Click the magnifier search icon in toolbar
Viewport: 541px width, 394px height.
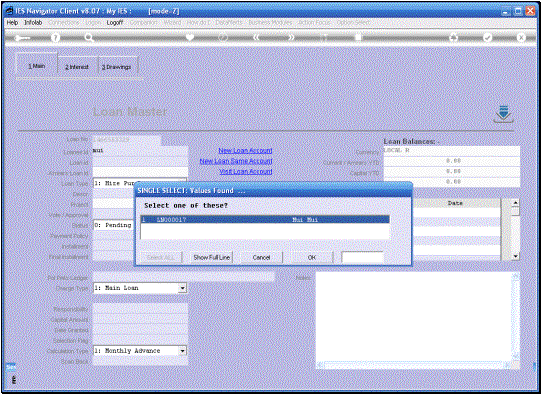(89, 38)
